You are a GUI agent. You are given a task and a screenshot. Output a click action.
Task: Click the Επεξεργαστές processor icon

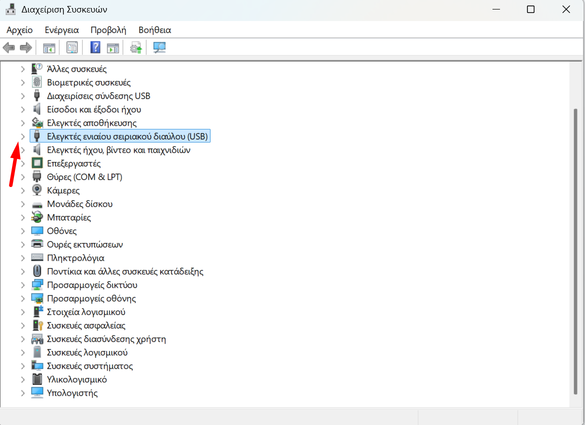pos(37,163)
